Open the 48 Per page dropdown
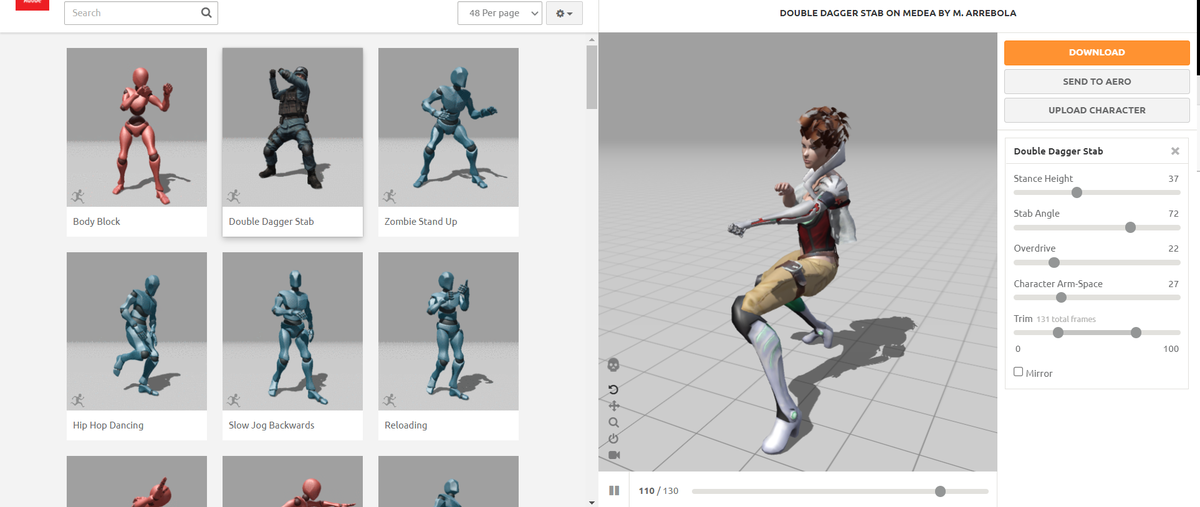Screen dimensions: 1200x507 (500, 13)
